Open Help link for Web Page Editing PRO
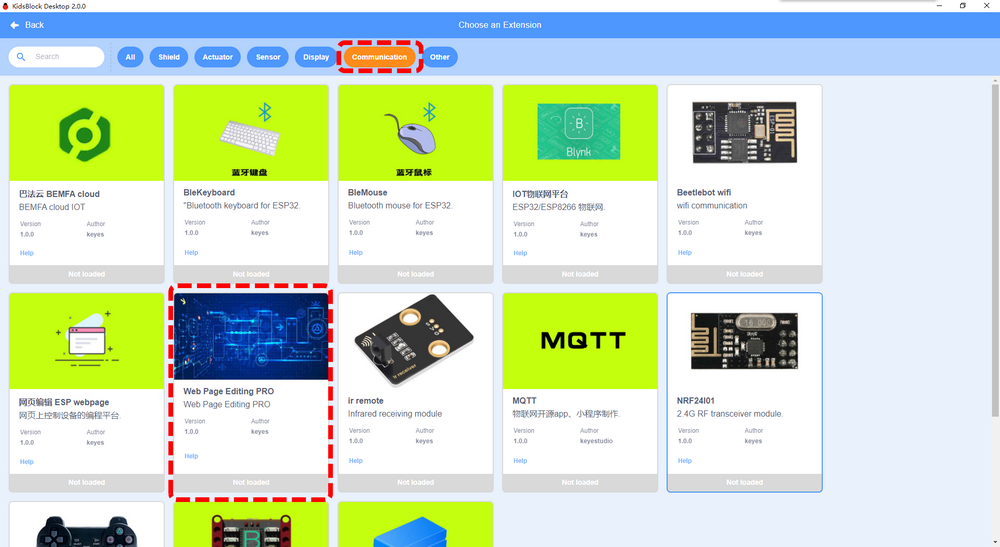The image size is (1000, 547). pos(191,456)
